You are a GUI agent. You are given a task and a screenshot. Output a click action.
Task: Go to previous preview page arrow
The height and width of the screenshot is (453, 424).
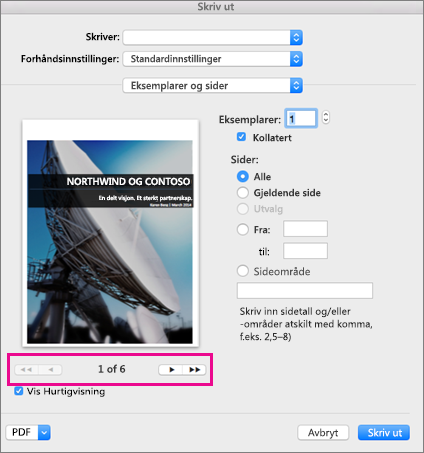[50, 370]
